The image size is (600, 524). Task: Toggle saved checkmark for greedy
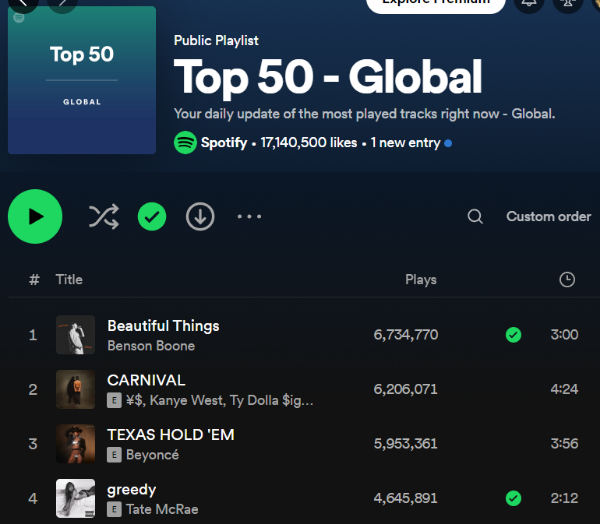tap(513, 497)
